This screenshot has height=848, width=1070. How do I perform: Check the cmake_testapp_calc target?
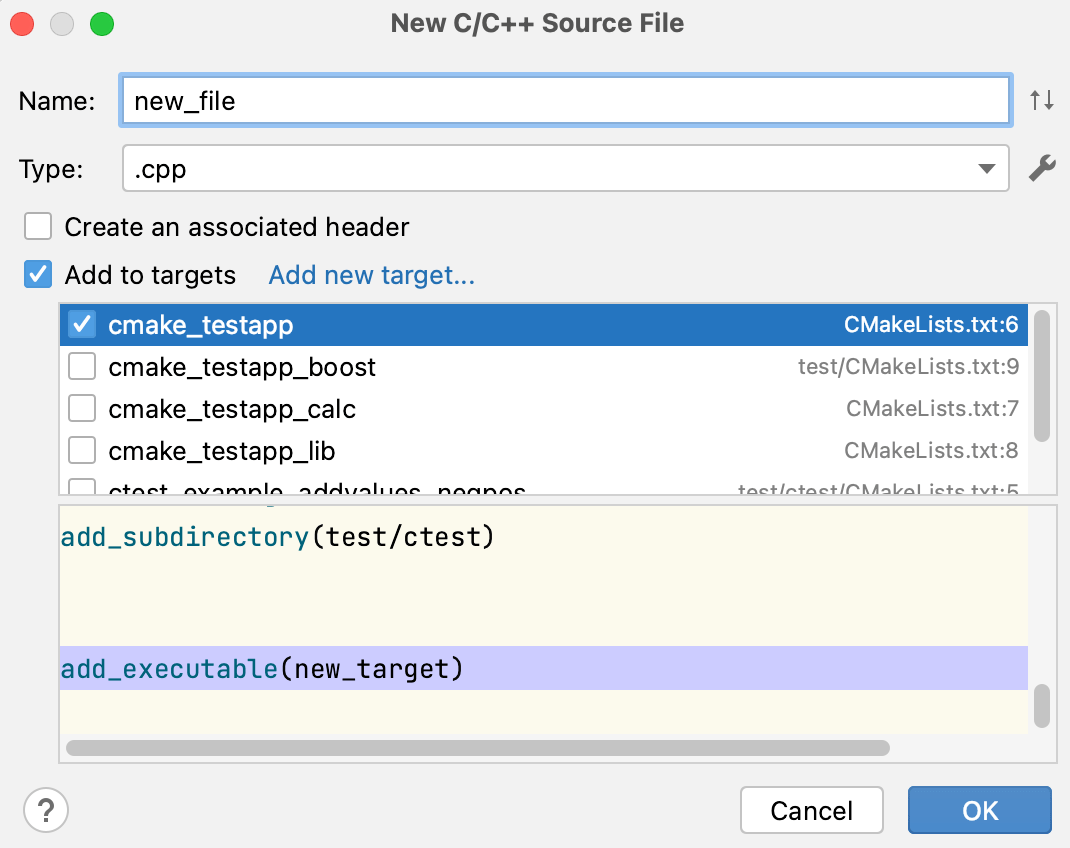pos(81,408)
